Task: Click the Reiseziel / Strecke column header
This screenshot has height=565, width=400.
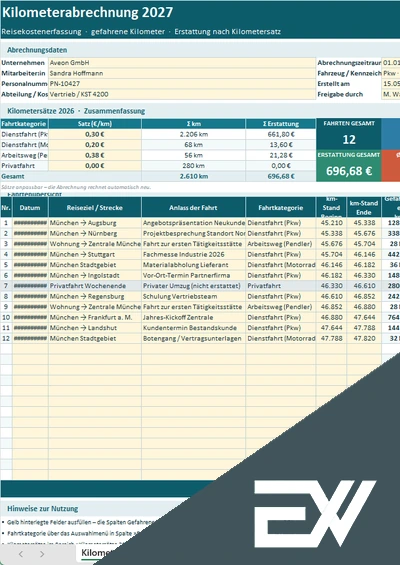Action: [x=95, y=208]
